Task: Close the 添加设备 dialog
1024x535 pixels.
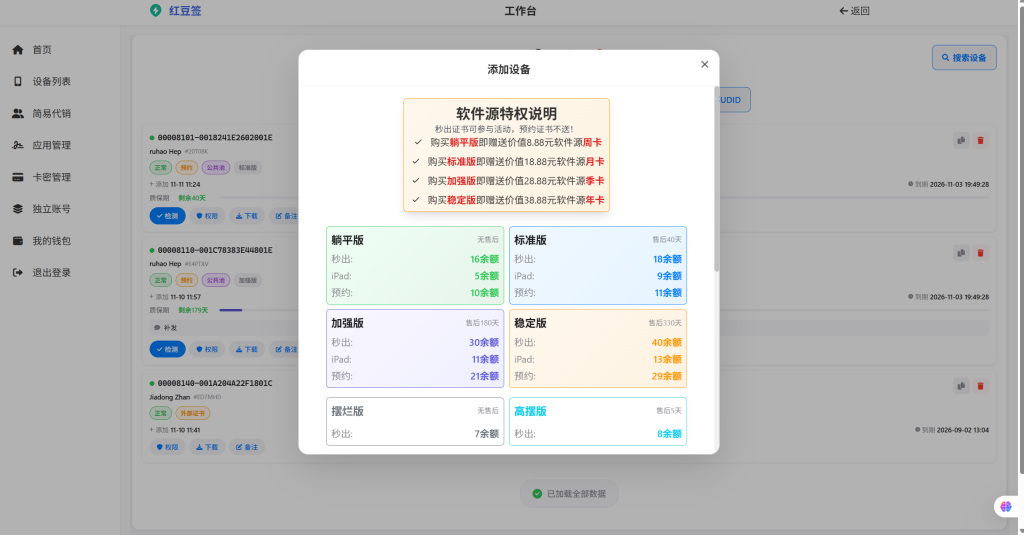Action: pyautogui.click(x=704, y=64)
